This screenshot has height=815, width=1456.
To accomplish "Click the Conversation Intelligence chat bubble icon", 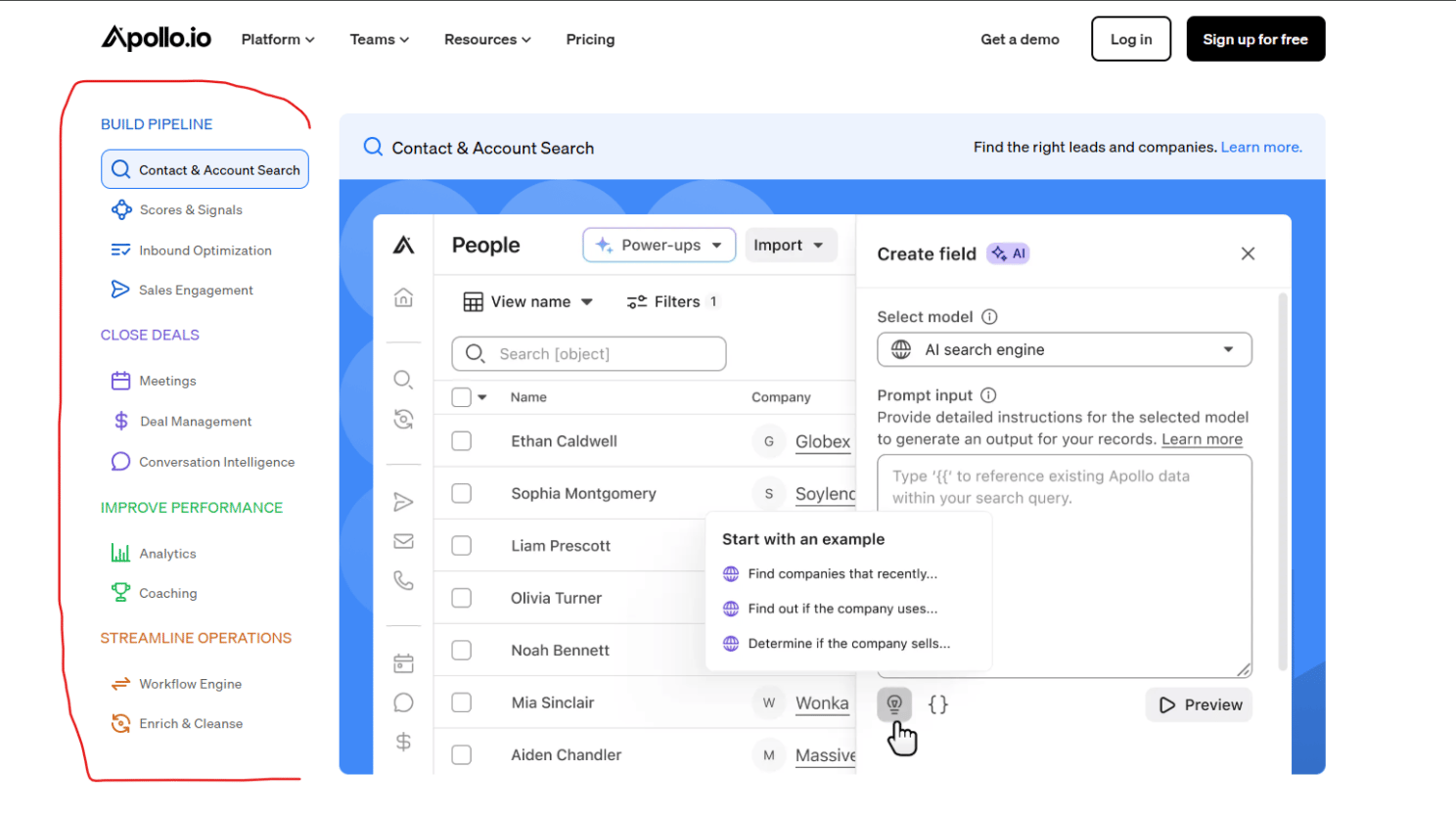I will tap(120, 462).
